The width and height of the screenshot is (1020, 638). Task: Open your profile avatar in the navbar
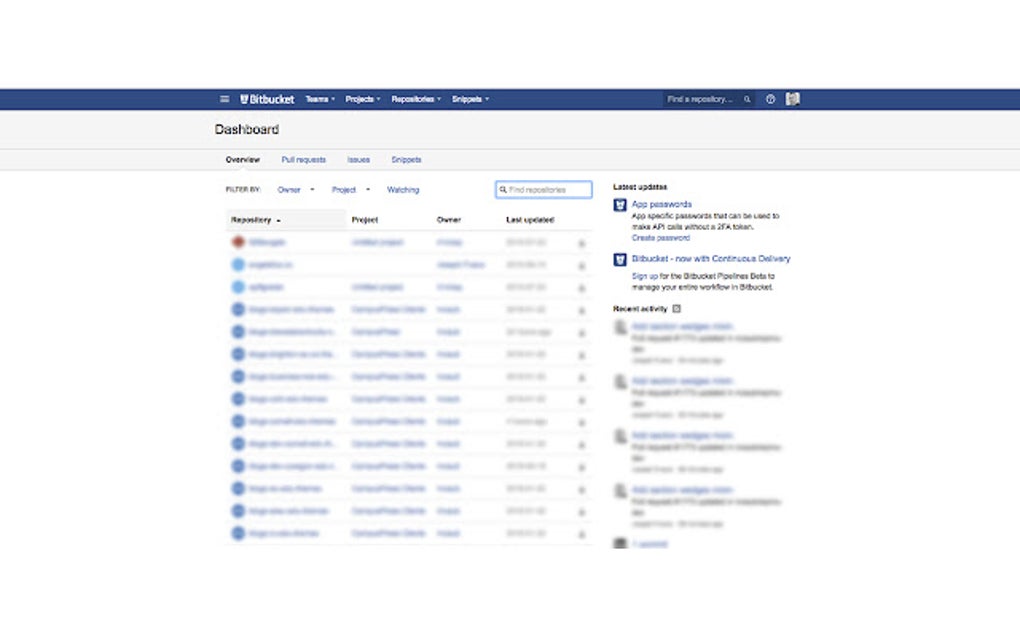(x=793, y=98)
